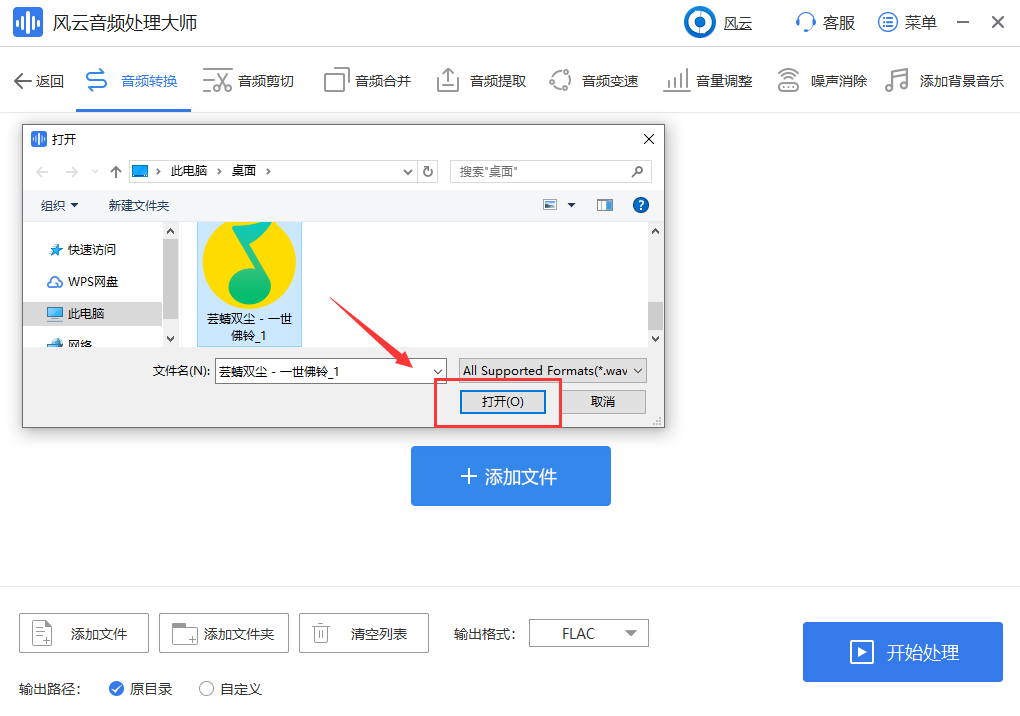Select 快速访问 in navigation pane

point(92,250)
